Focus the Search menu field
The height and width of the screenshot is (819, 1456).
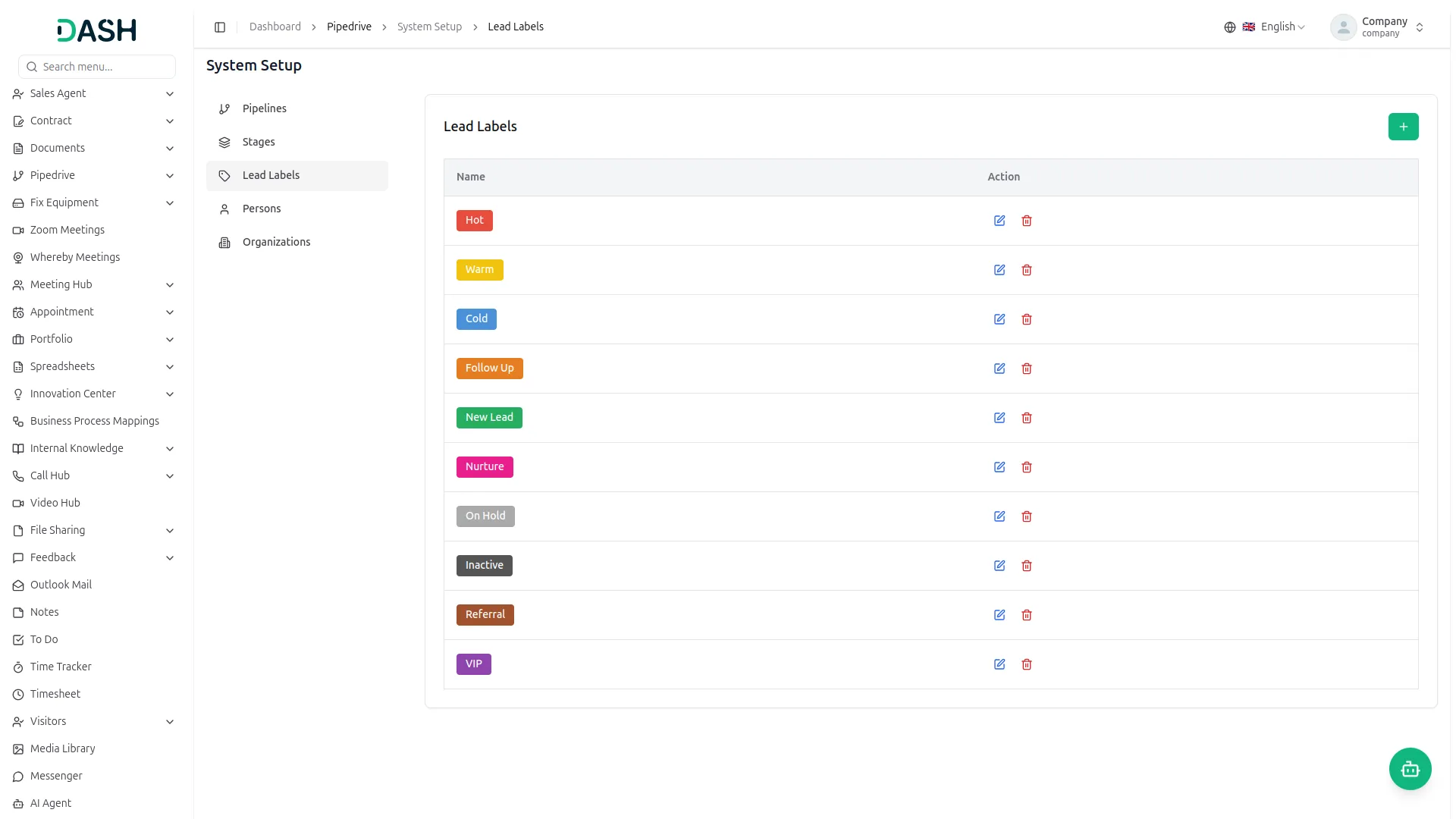[97, 67]
